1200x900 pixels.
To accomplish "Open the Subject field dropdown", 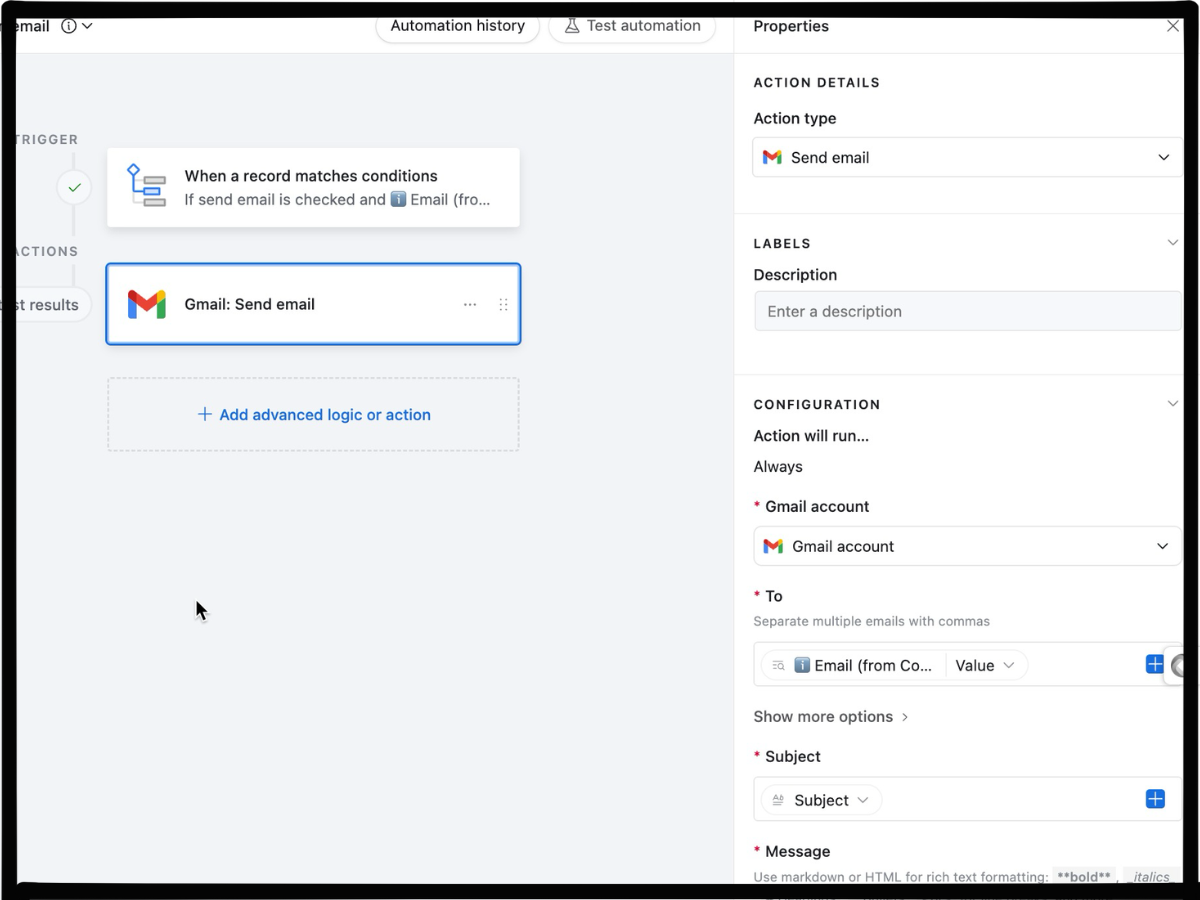I will pos(820,799).
